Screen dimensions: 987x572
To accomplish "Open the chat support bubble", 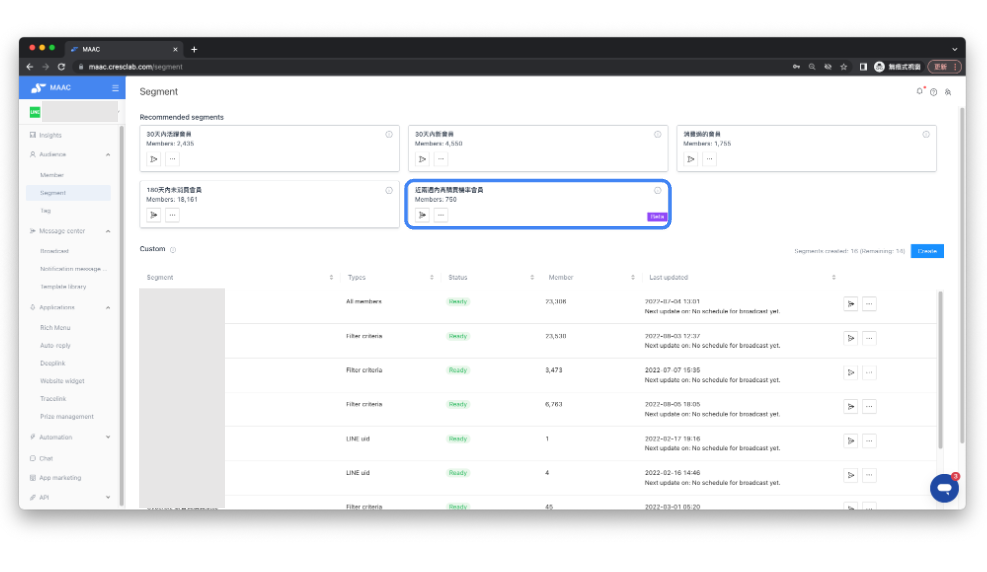I will (x=943, y=487).
